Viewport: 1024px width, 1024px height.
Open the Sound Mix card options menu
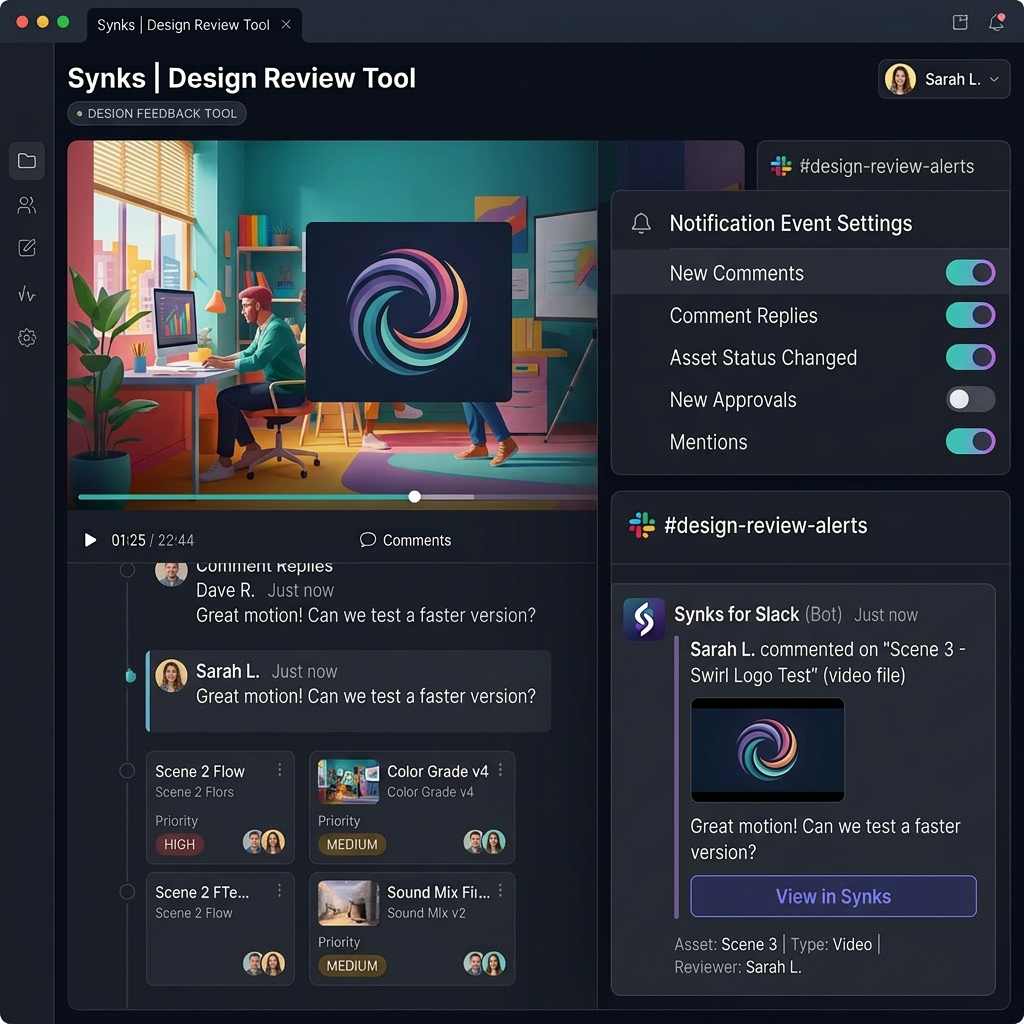coord(500,891)
